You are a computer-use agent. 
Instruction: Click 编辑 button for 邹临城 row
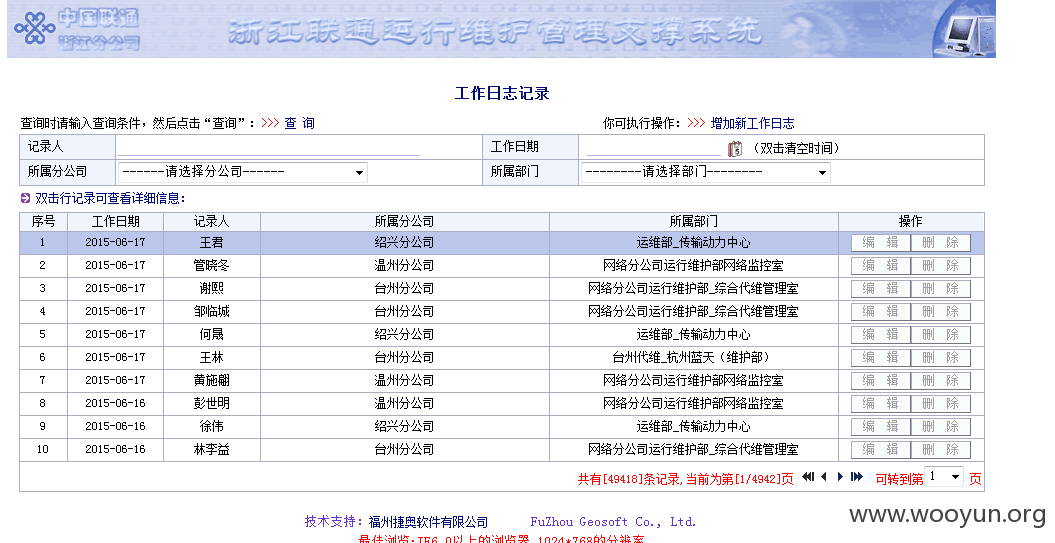coord(881,312)
